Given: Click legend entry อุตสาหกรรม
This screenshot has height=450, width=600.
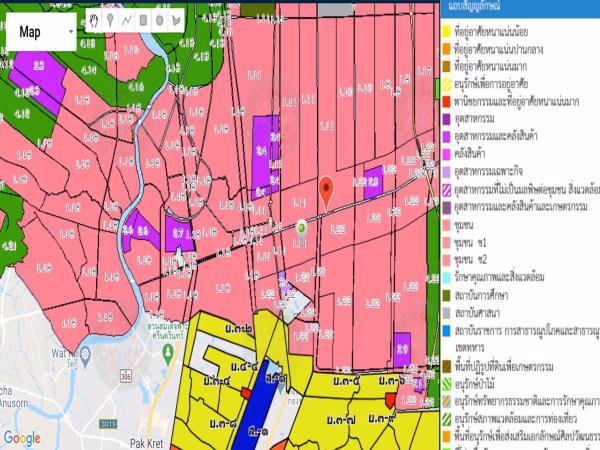Looking at the screenshot, I should click(x=474, y=119).
